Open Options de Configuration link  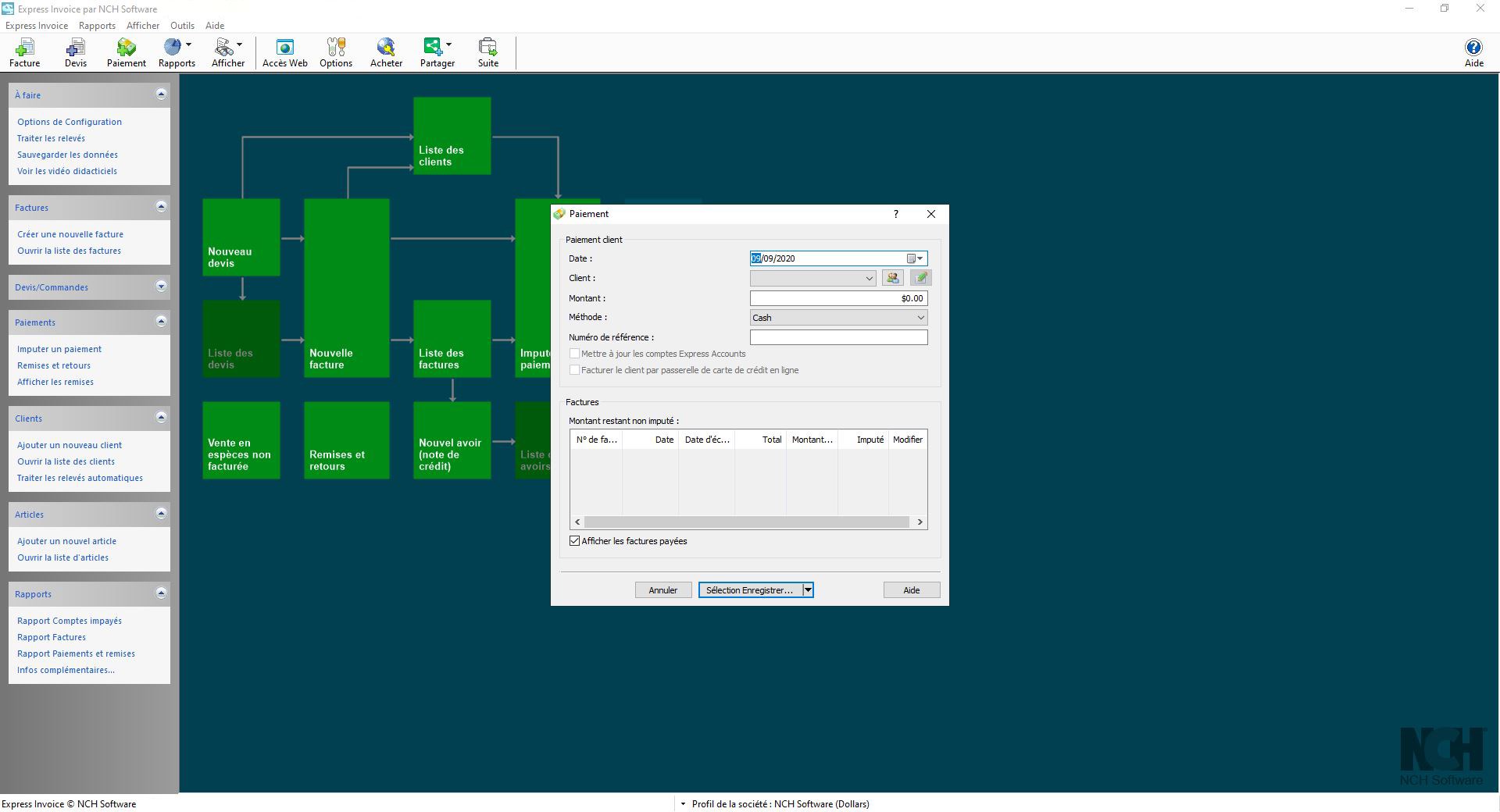70,122
